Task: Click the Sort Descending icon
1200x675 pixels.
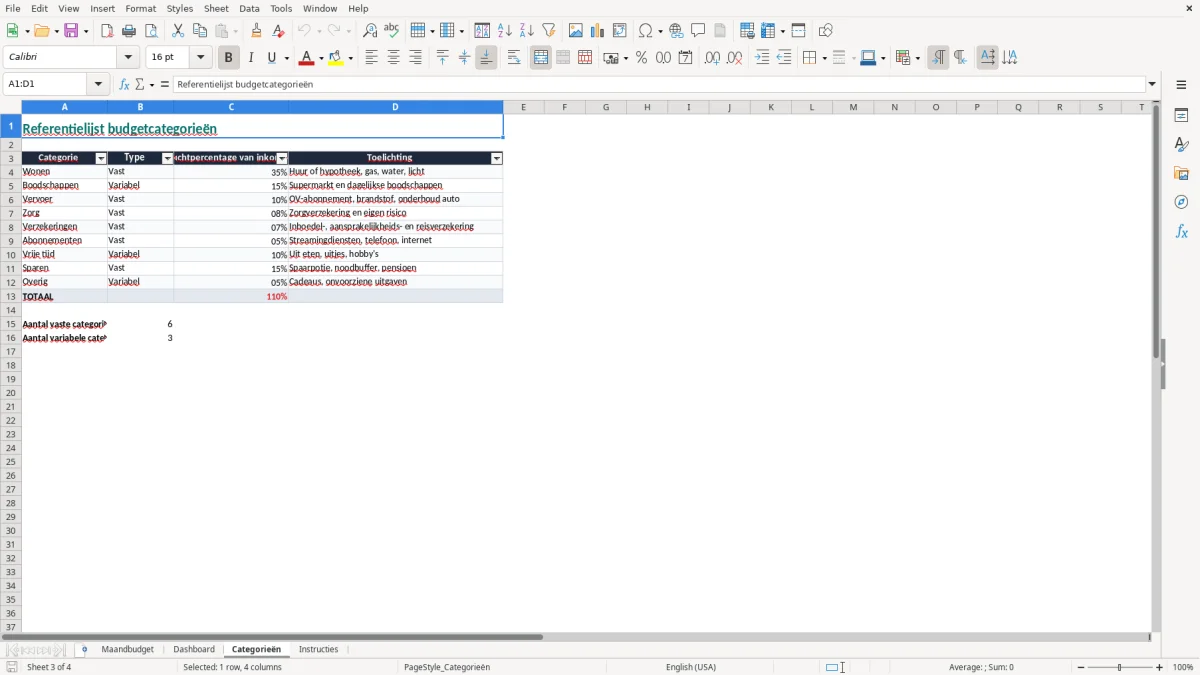Action: click(x=526, y=31)
